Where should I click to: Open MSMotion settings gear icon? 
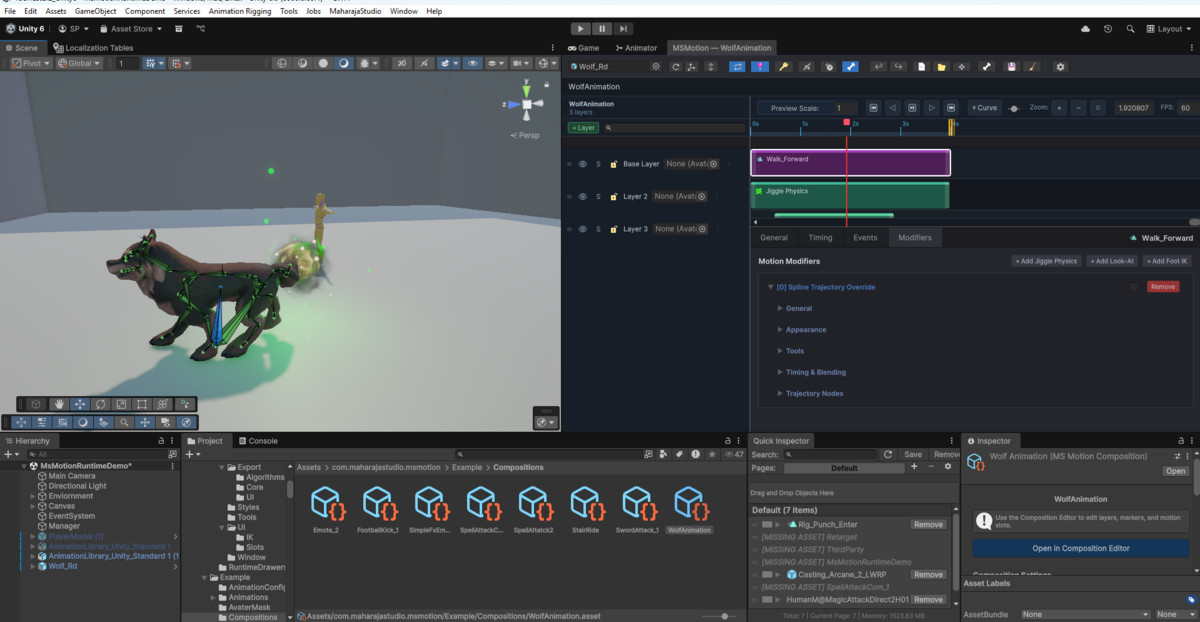click(x=1061, y=67)
